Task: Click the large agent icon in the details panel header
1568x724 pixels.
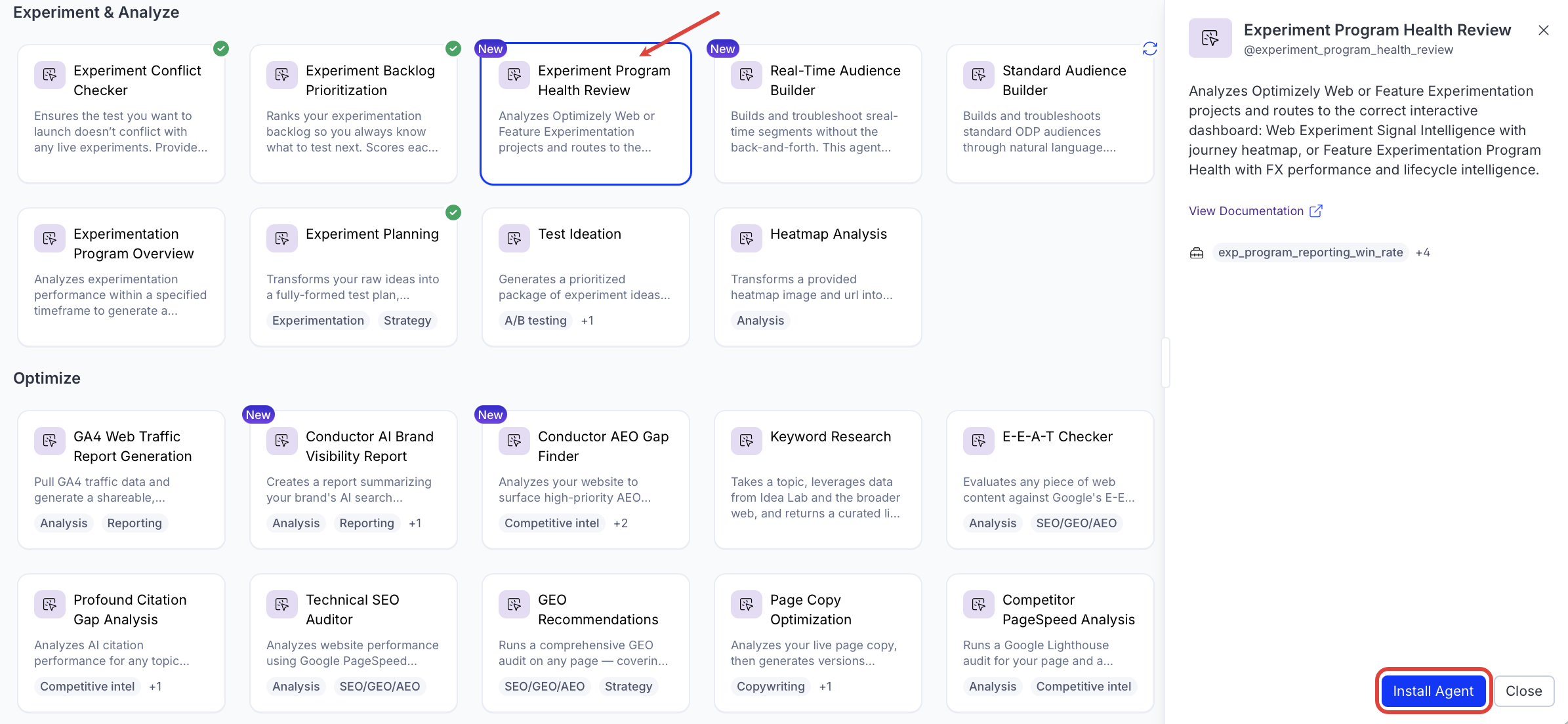Action: (1210, 38)
